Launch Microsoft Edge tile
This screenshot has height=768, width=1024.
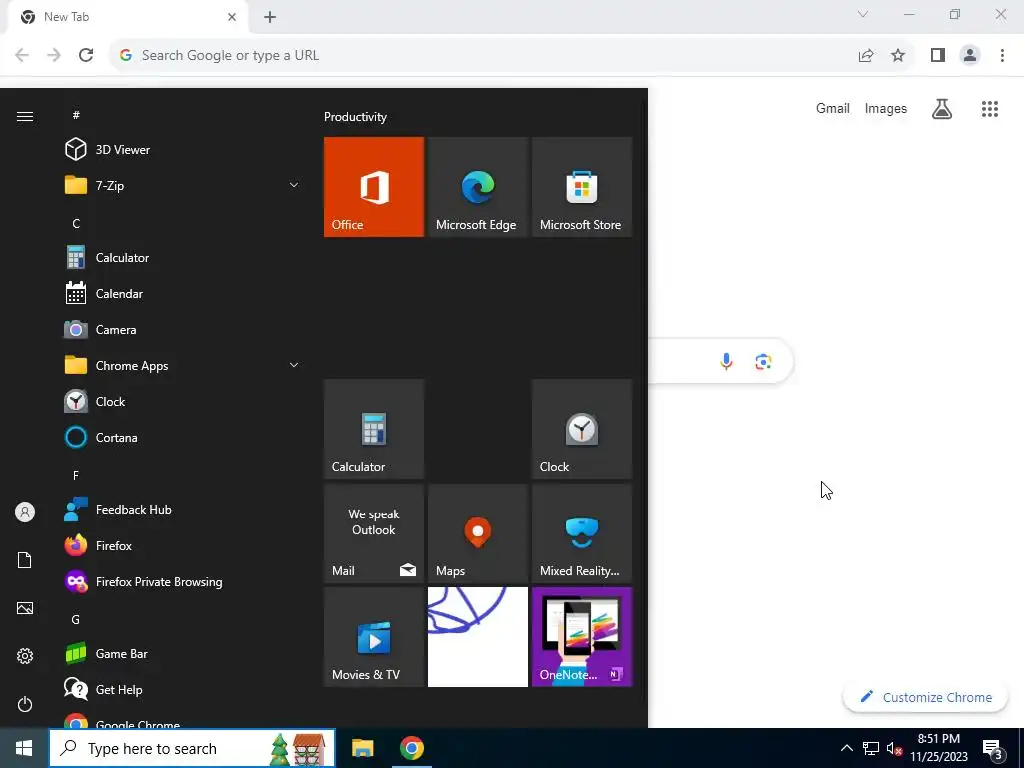(x=477, y=187)
